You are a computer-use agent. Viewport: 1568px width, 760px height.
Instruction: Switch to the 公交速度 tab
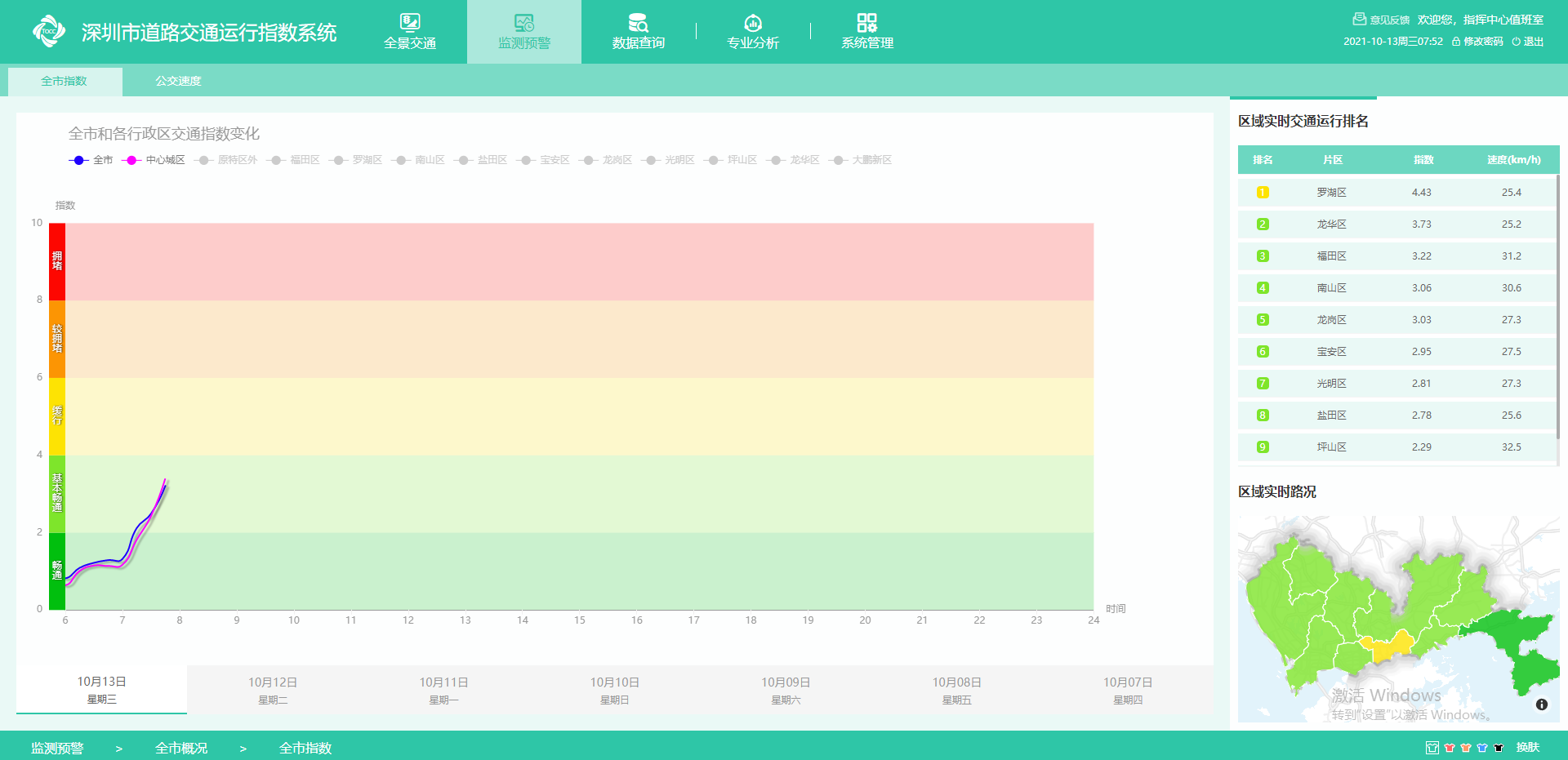(178, 81)
